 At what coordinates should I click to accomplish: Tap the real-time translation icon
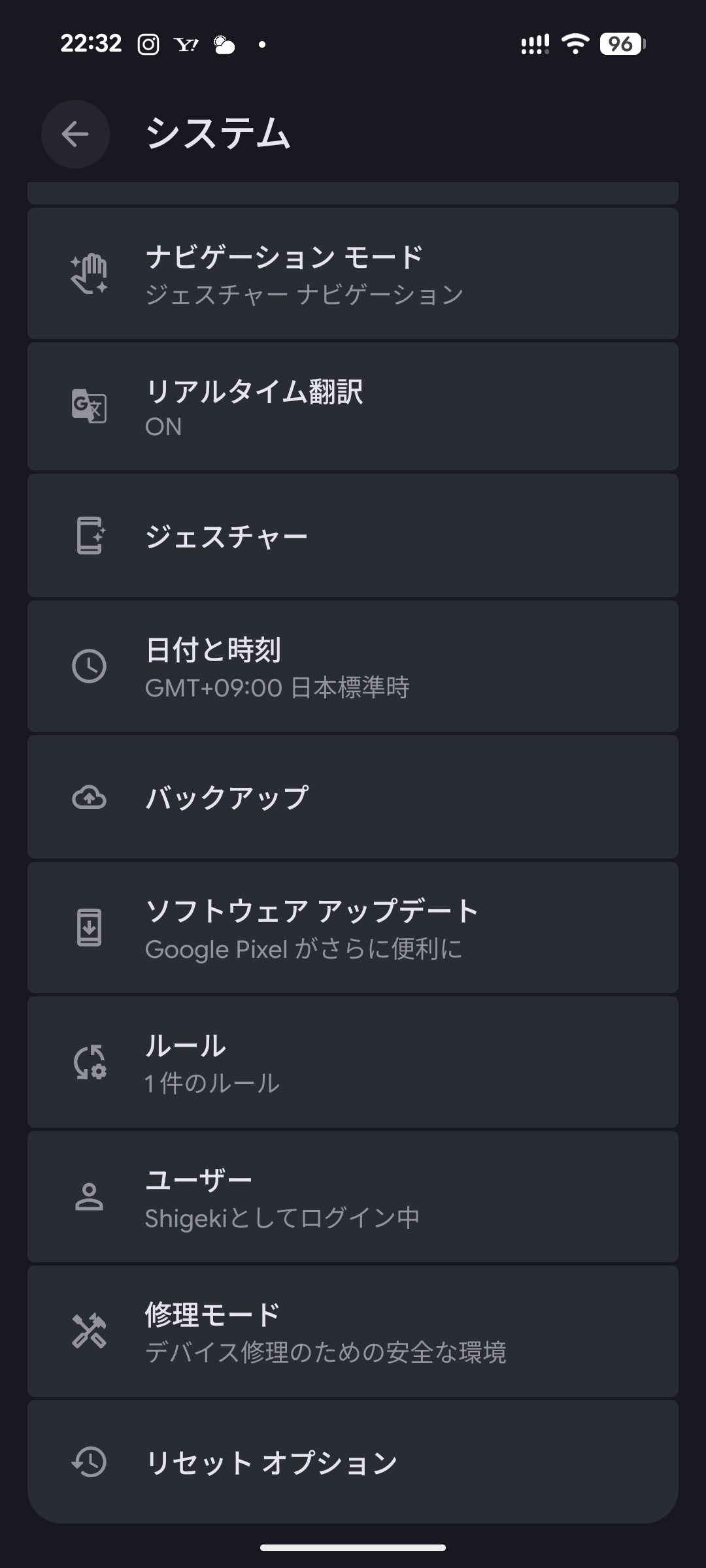click(x=89, y=406)
